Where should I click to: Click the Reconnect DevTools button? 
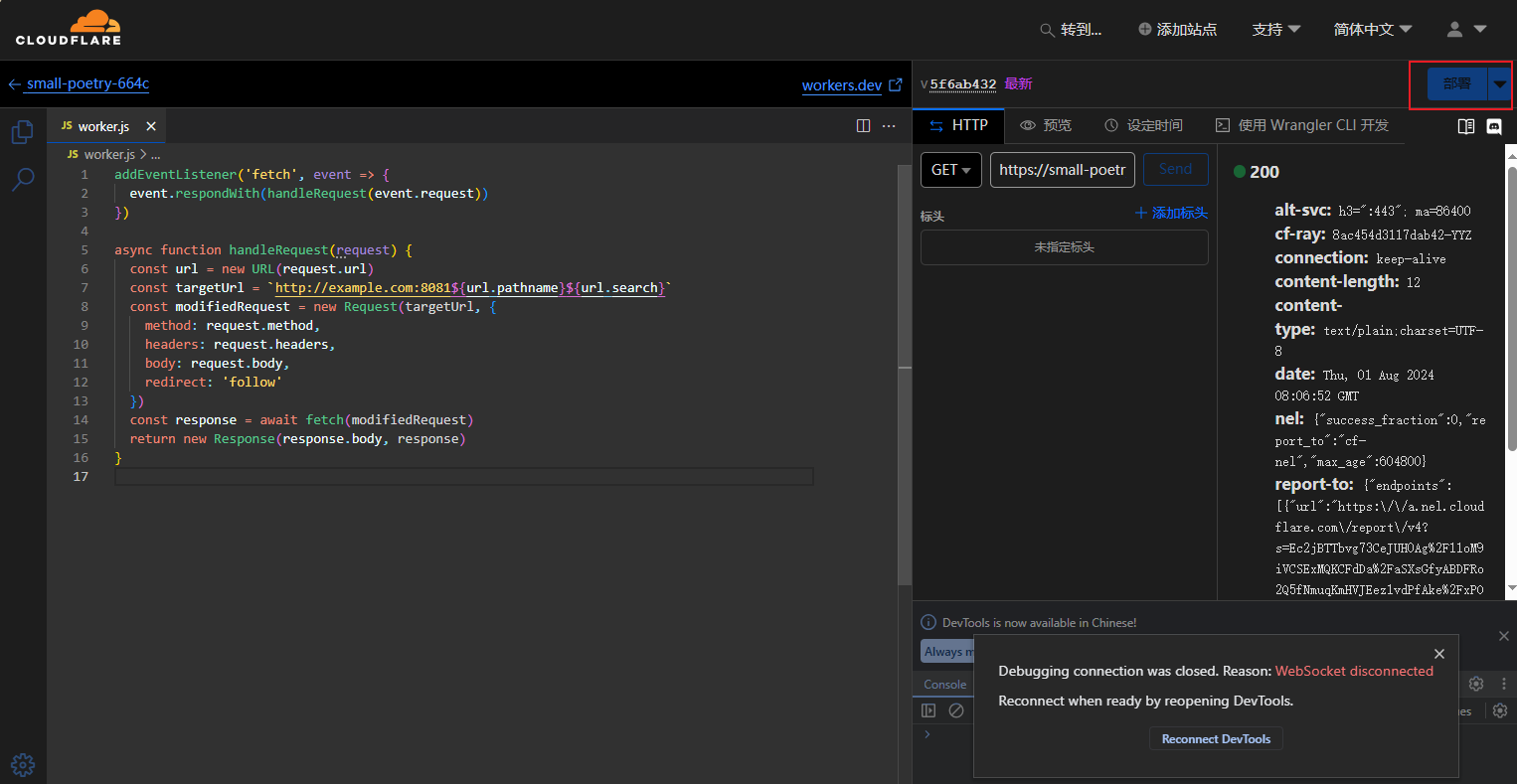1216,739
